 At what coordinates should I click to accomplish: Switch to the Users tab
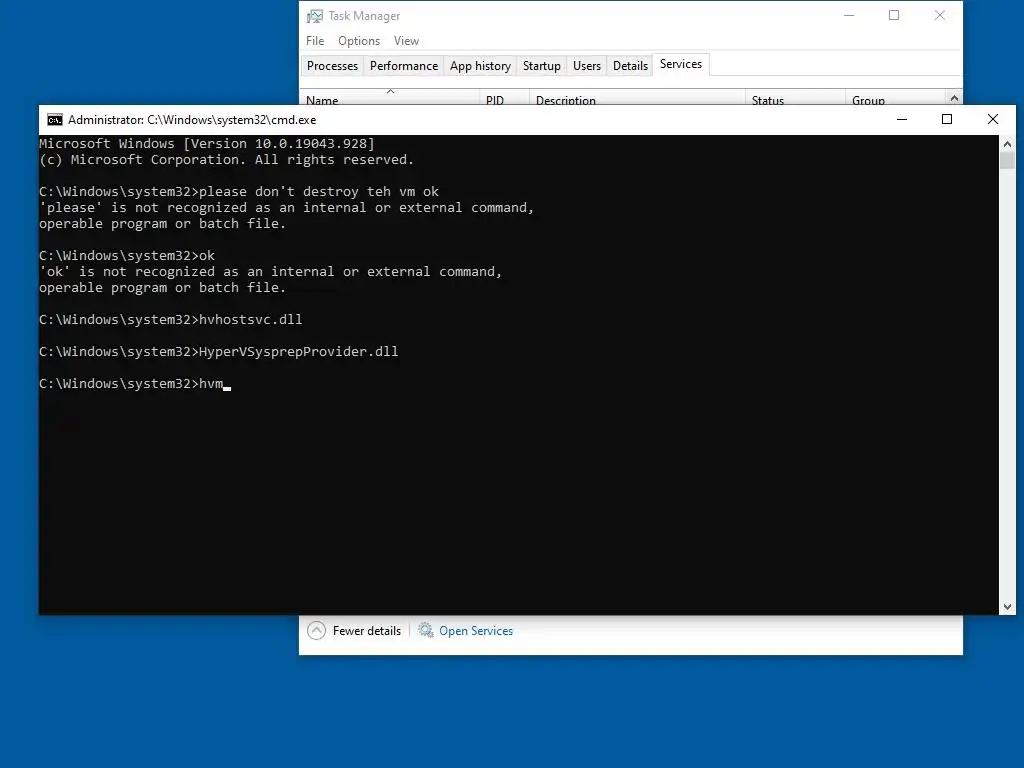[586, 66]
